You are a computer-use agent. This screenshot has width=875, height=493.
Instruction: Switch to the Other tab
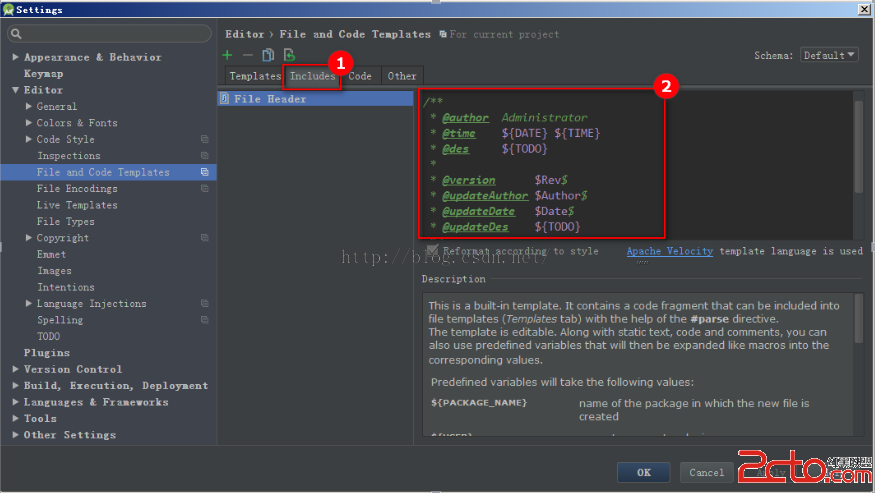402,76
